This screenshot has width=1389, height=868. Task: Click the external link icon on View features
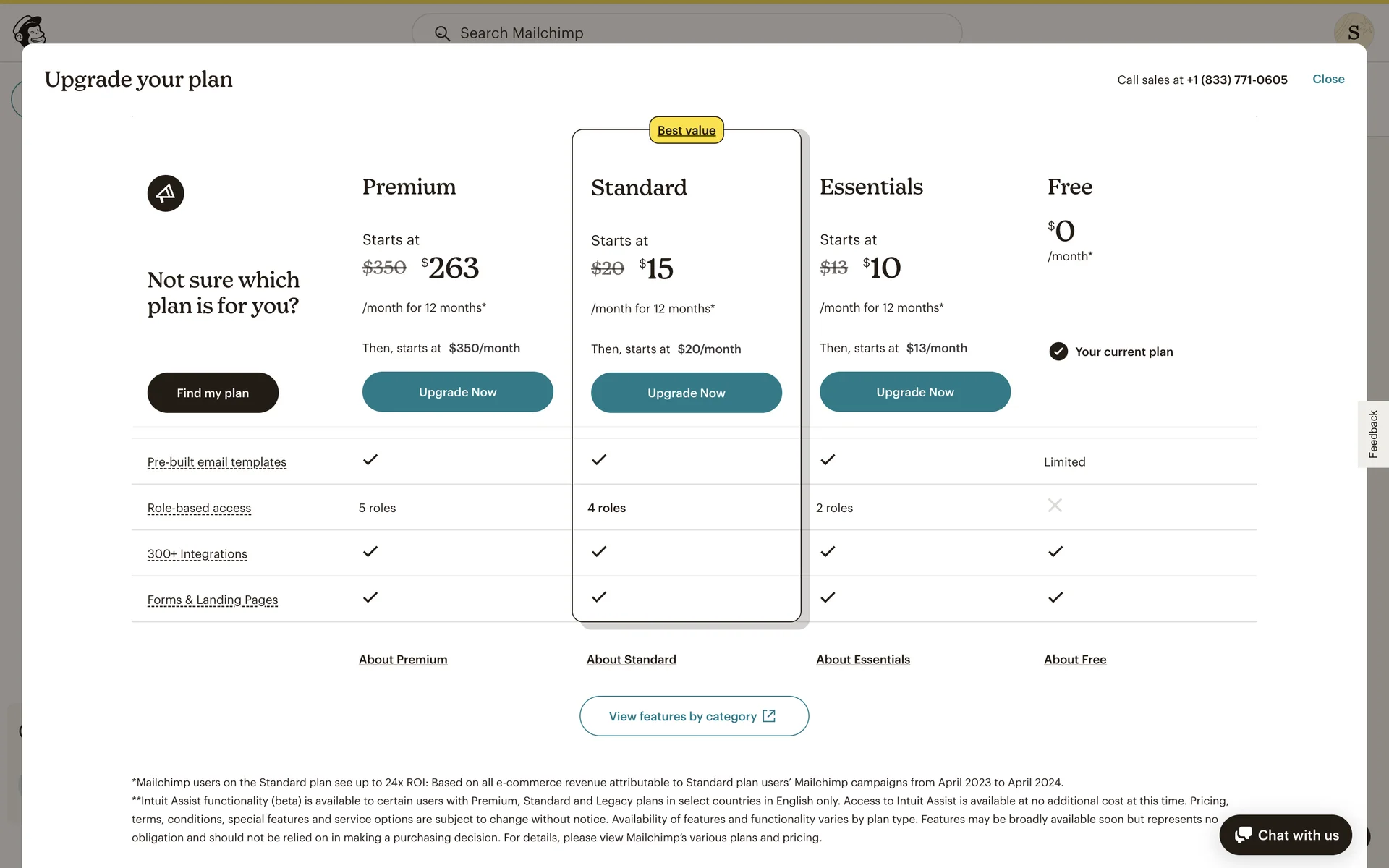point(769,716)
